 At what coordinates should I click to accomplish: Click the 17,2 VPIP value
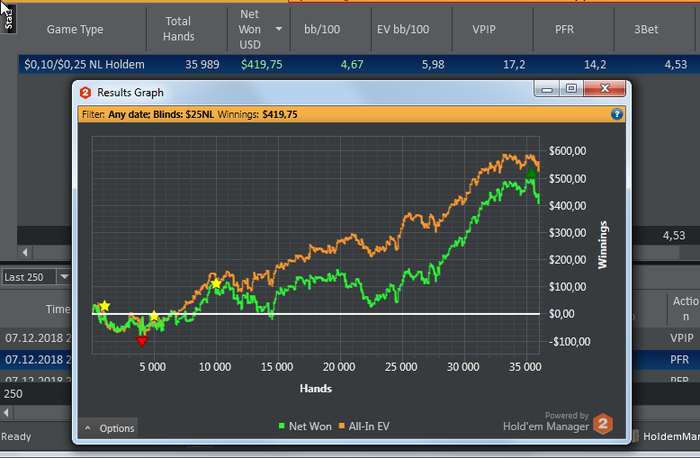(x=514, y=65)
